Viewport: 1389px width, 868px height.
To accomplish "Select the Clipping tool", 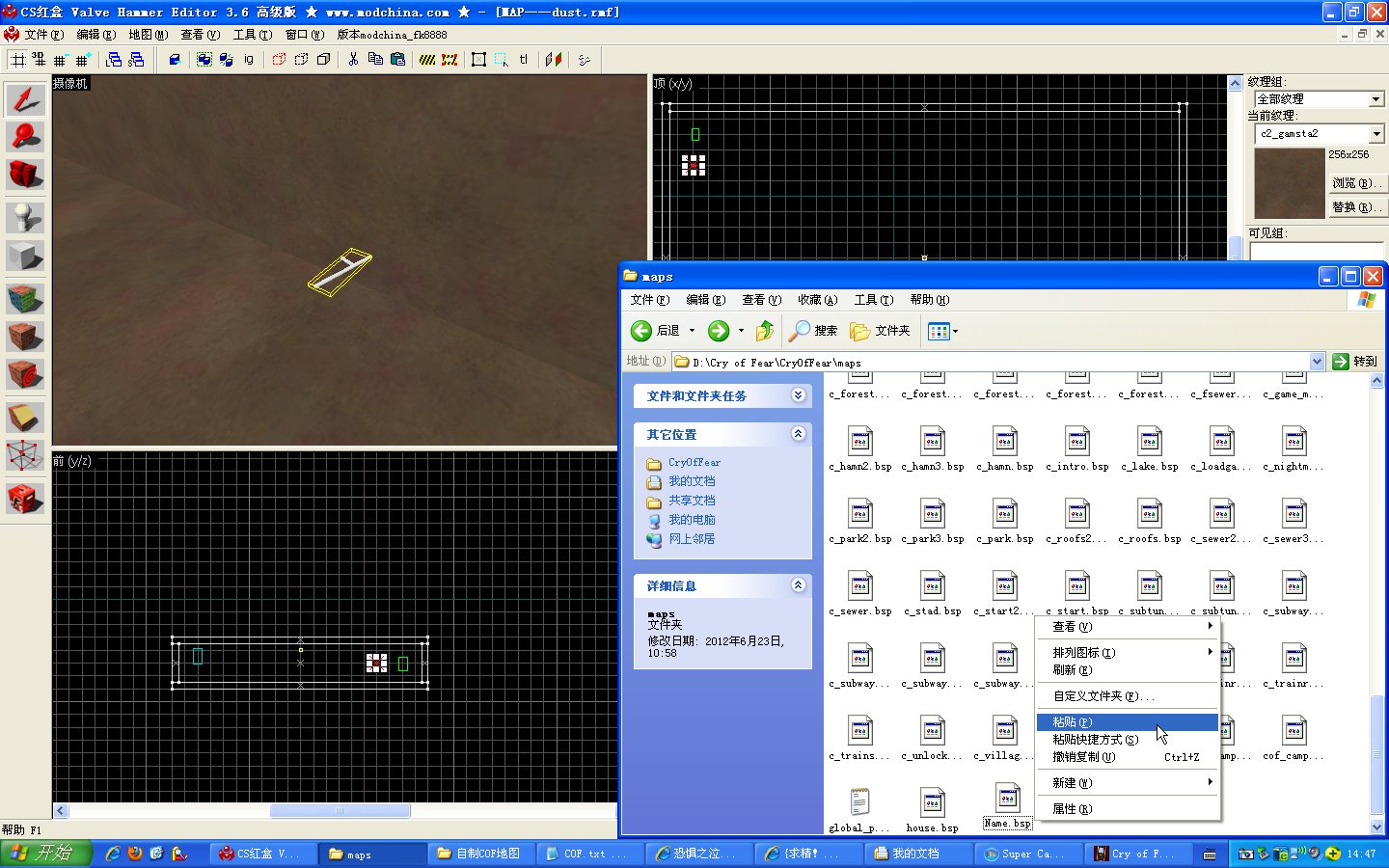I will (25, 418).
